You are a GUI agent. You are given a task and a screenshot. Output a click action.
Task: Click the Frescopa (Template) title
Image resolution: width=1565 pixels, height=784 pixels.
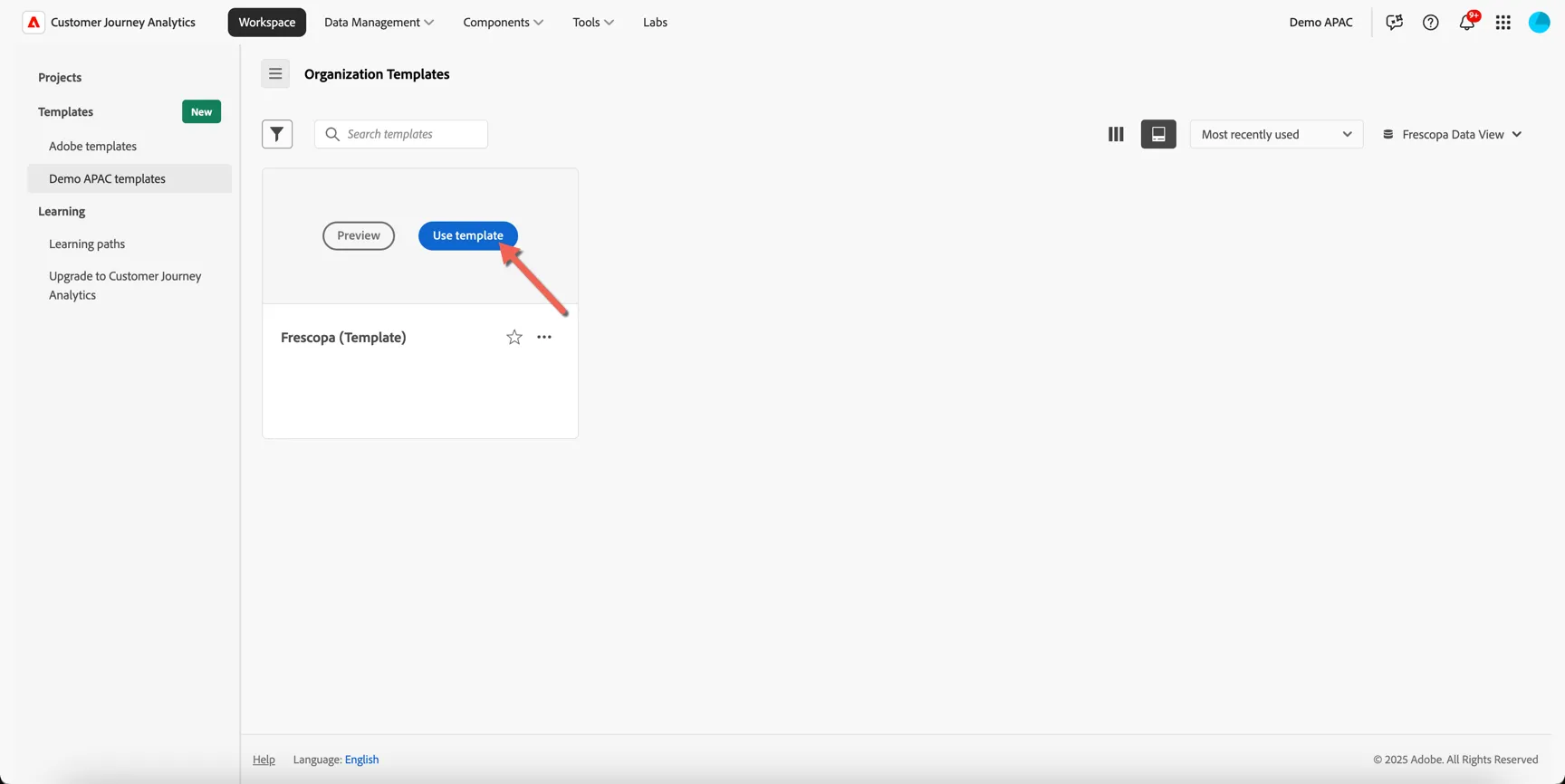(x=343, y=338)
